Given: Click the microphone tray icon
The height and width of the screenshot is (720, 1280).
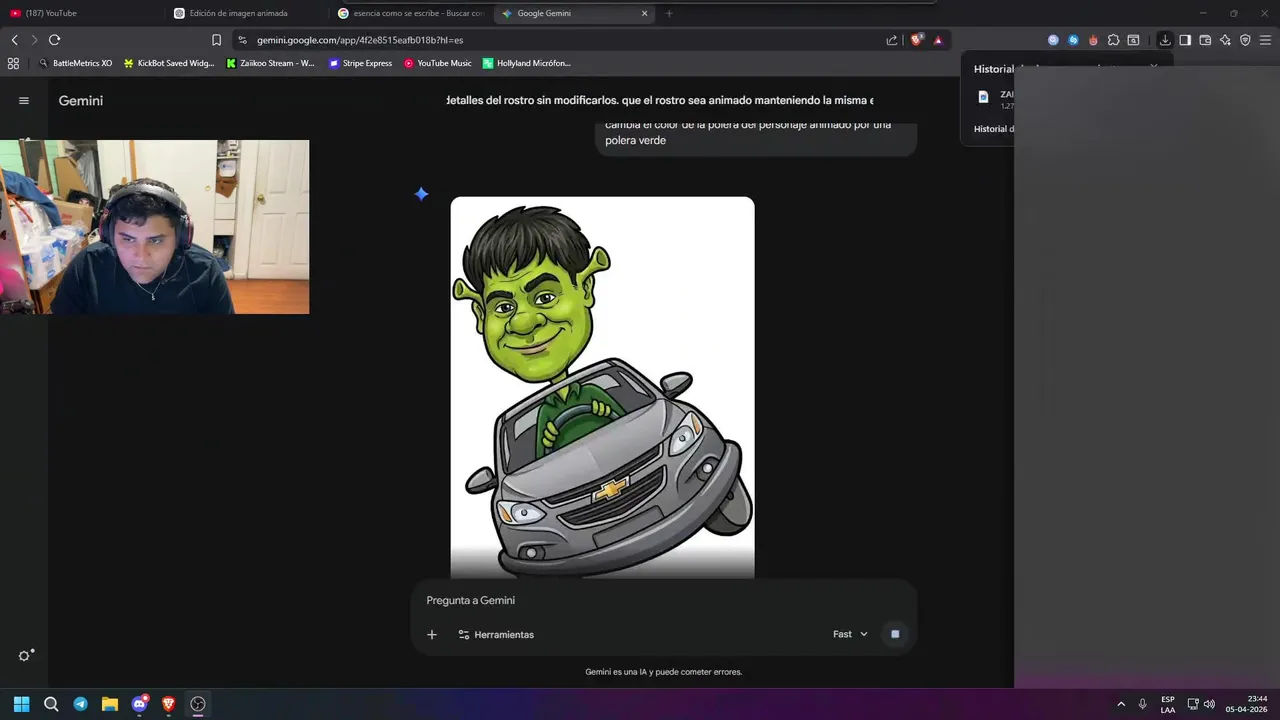Looking at the screenshot, I should [x=1142, y=704].
